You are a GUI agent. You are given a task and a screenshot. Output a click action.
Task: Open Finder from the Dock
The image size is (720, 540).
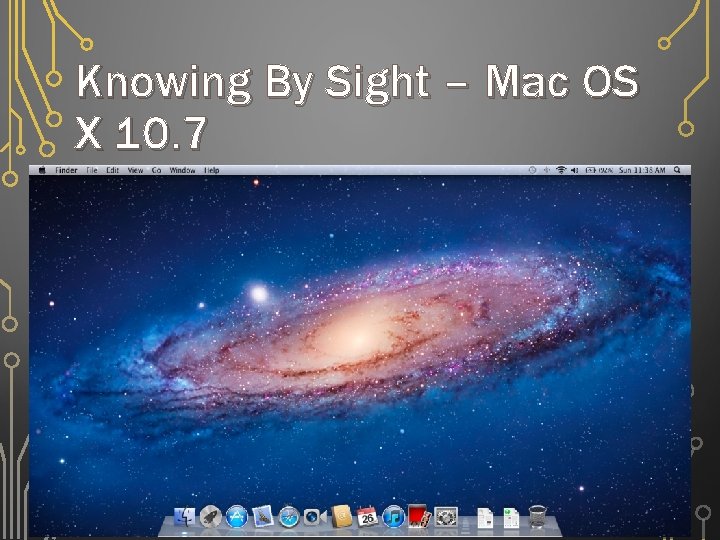point(185,517)
